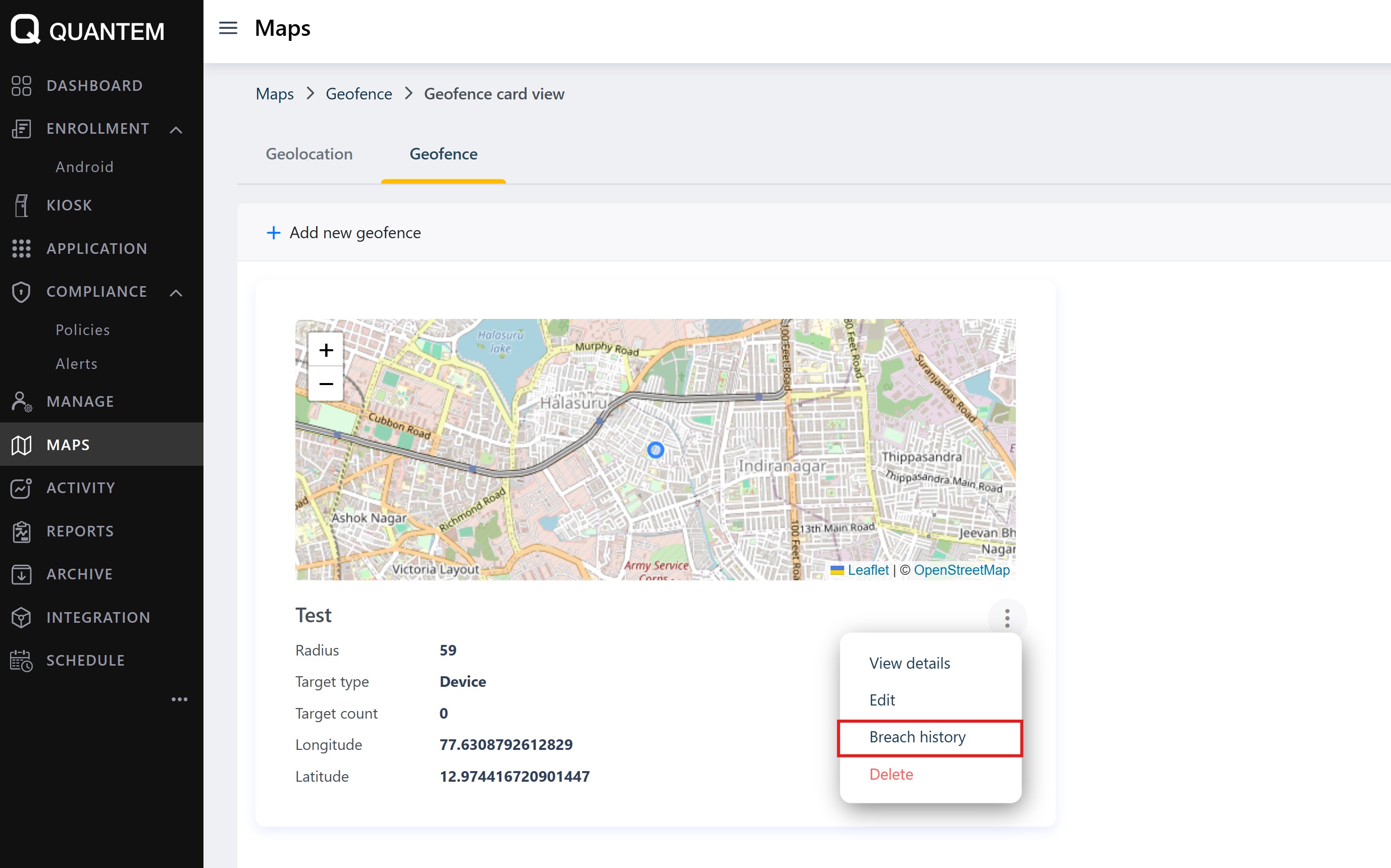
Task: Open the Integration cube icon
Action: 21,617
